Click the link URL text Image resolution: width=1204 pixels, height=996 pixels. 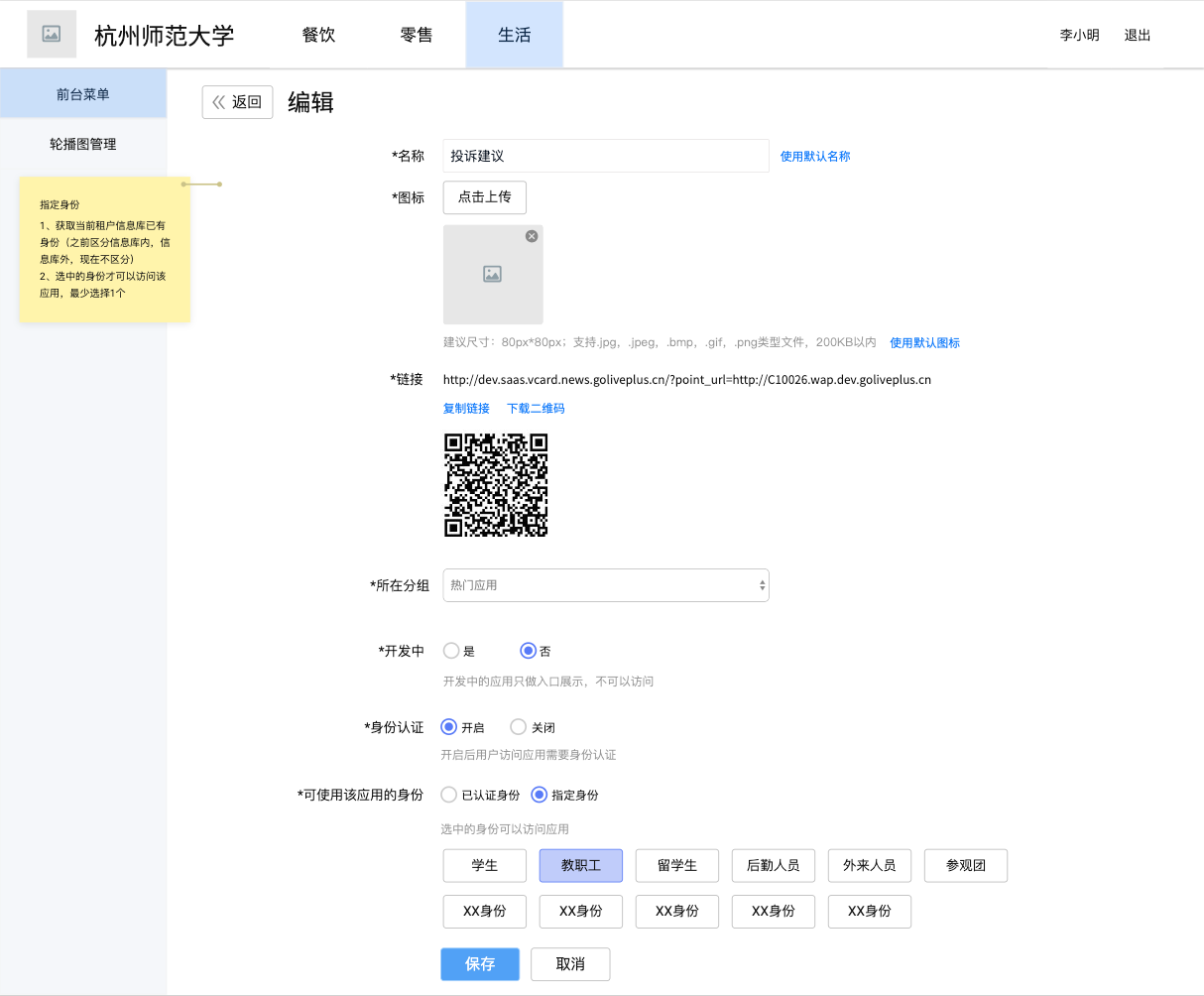687,380
